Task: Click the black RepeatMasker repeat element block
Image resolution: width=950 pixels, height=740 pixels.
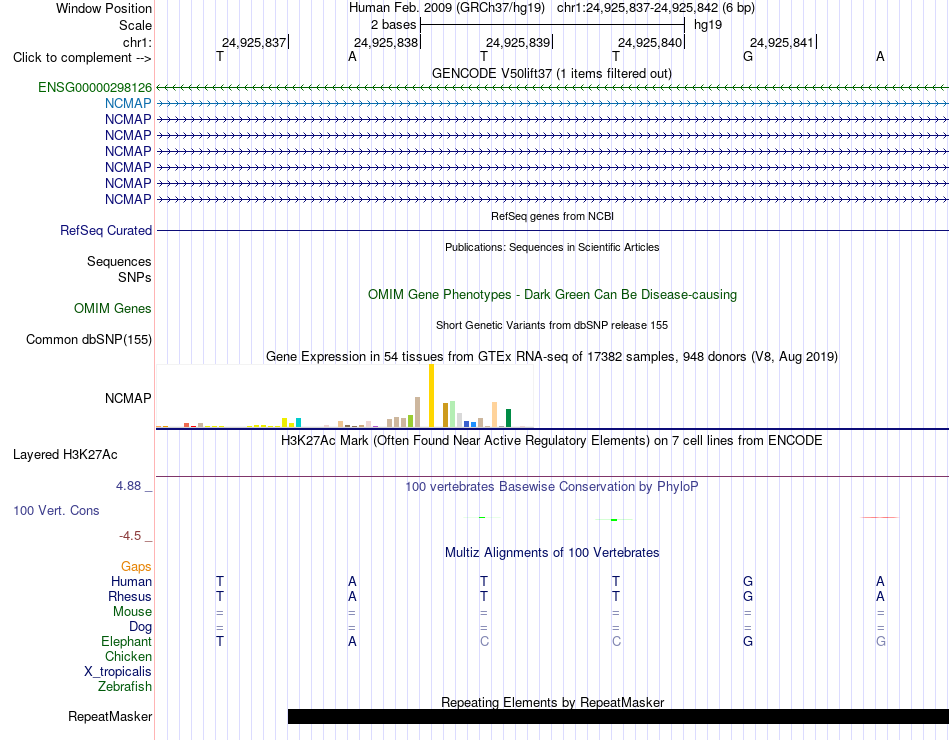Action: coord(618,716)
